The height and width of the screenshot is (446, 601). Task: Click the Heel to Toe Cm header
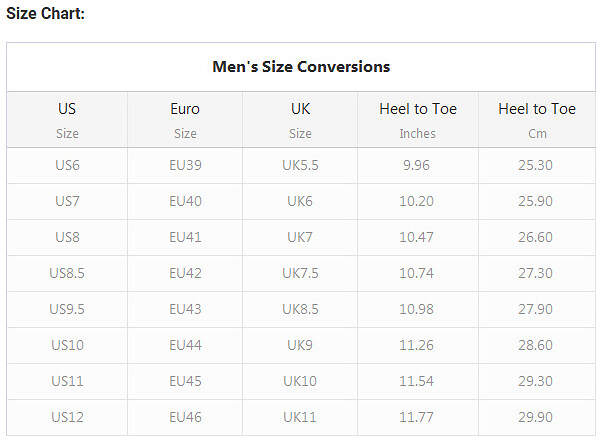tap(537, 119)
